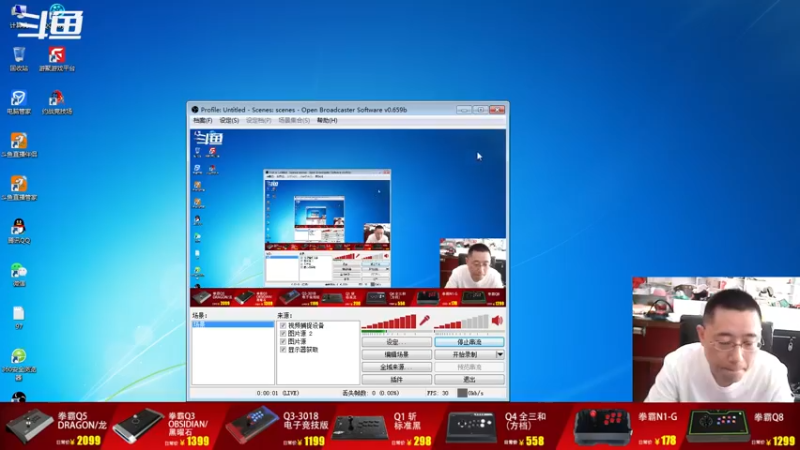This screenshot has height=450, width=800.
Task: Open the 帮助(H) menu in OBS
Action: pyautogui.click(x=327, y=120)
